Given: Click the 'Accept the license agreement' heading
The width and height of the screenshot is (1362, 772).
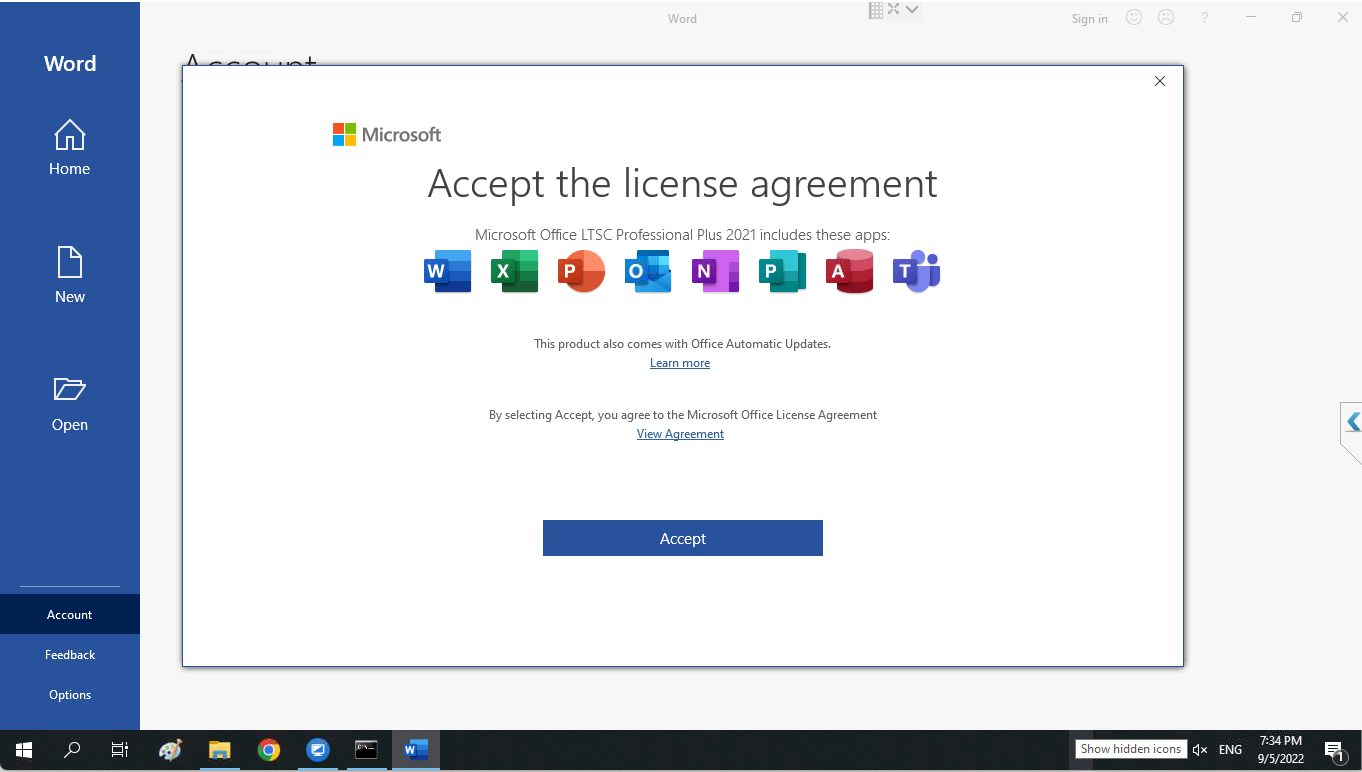Looking at the screenshot, I should [683, 183].
